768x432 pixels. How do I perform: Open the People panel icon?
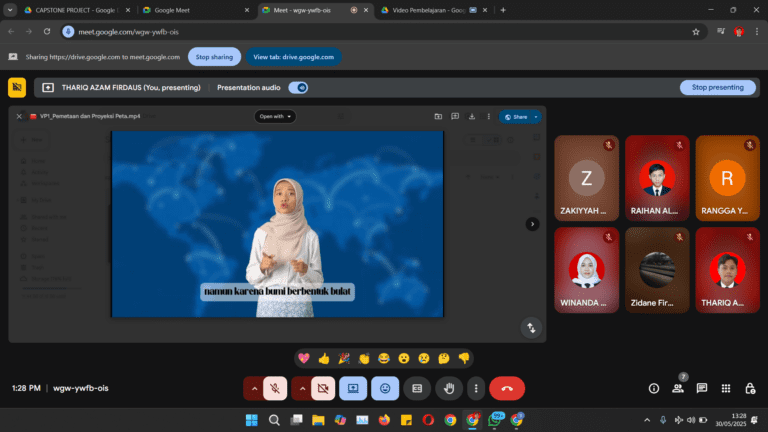678,388
